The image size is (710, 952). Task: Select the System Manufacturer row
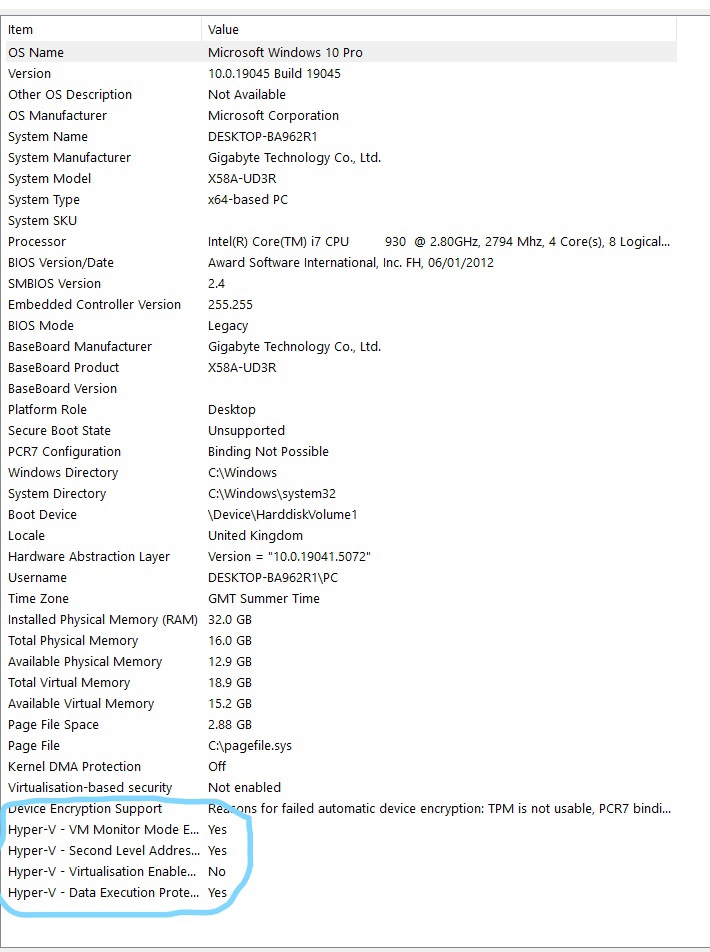pyautogui.click(x=341, y=157)
